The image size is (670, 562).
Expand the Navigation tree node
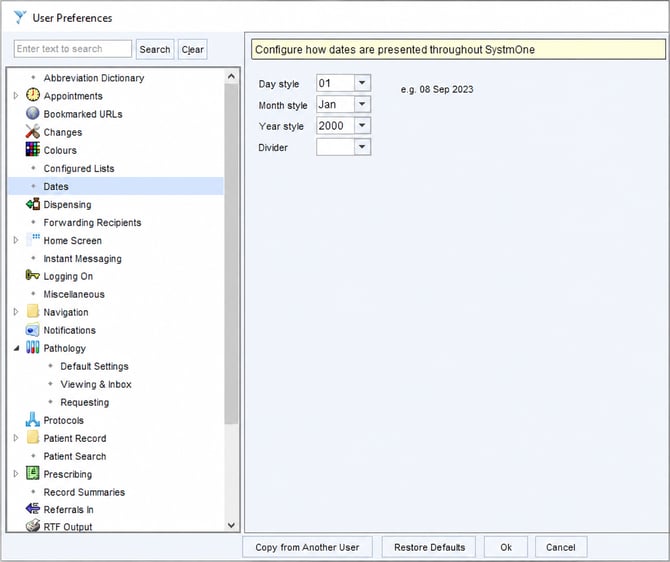click(16, 312)
